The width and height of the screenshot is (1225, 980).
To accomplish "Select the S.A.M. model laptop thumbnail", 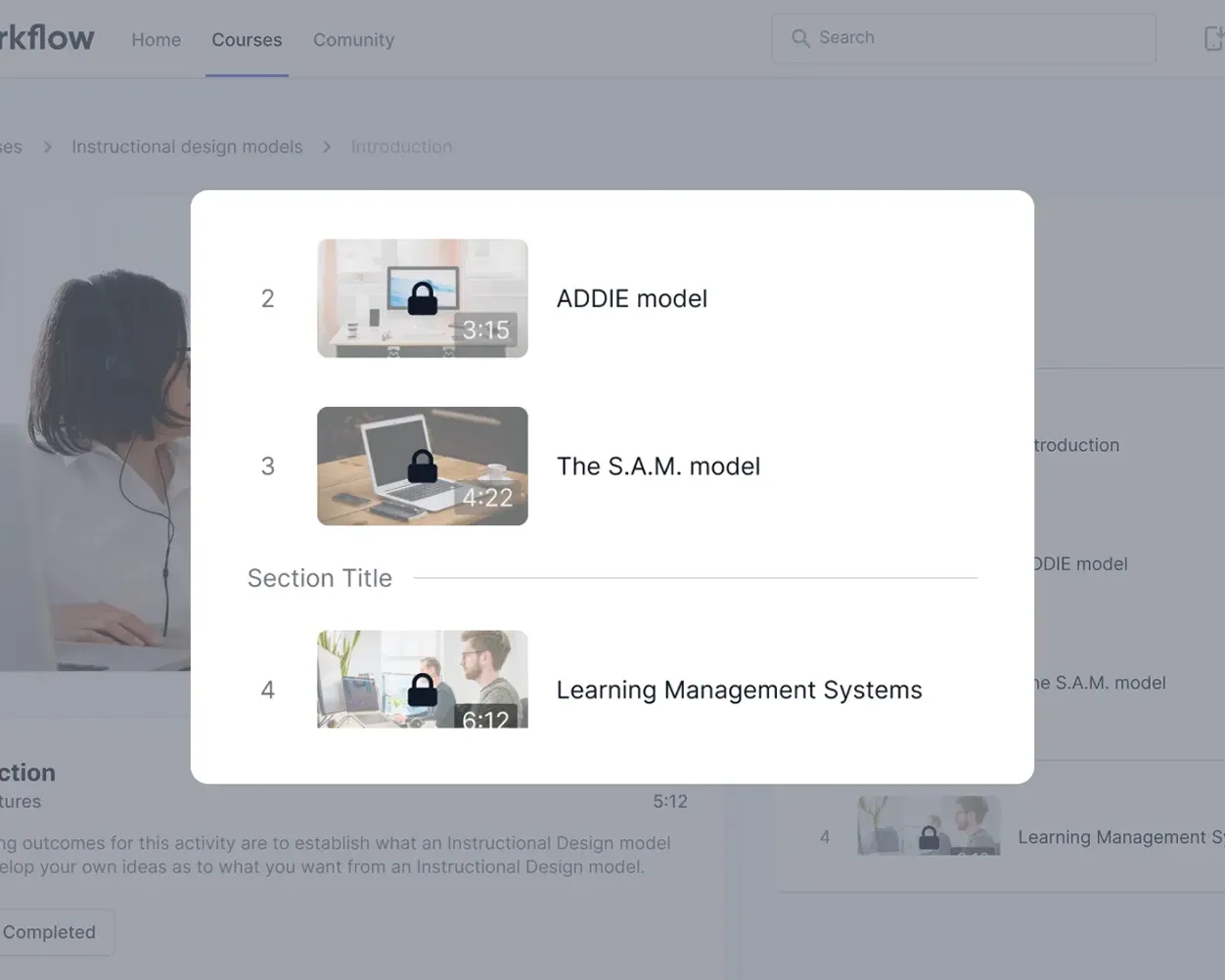I will point(423,467).
